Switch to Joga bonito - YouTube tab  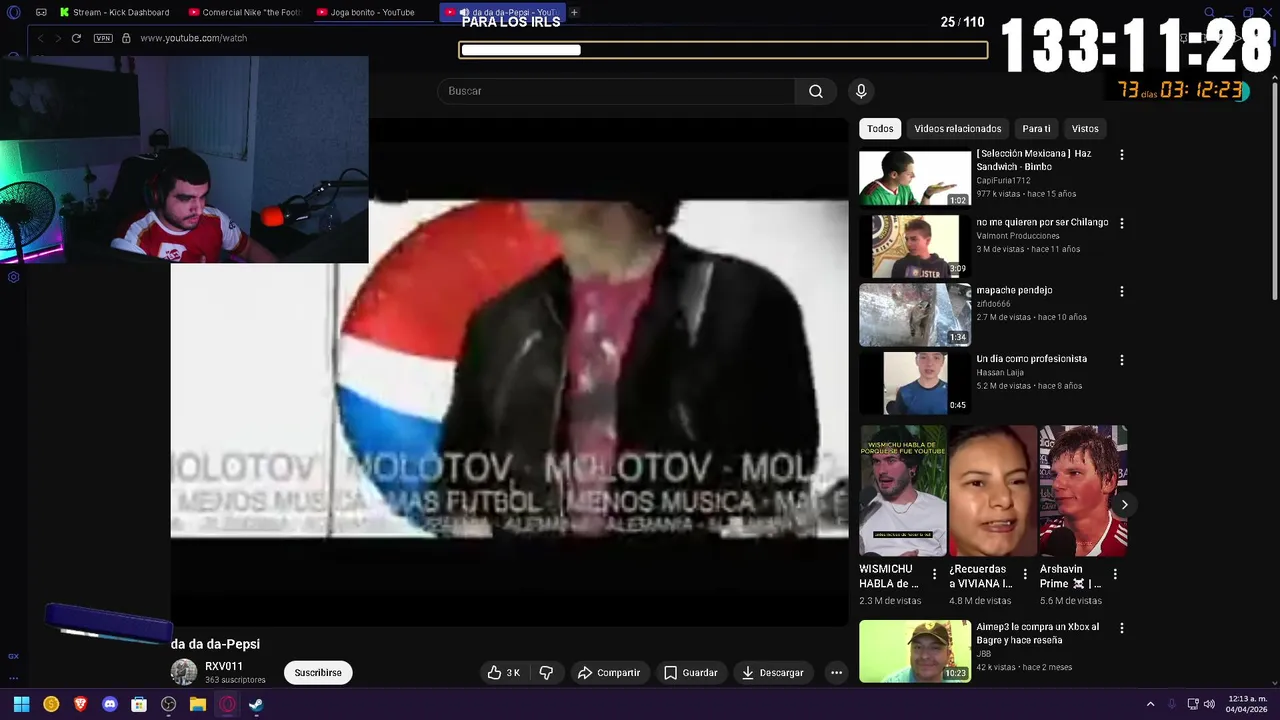click(x=372, y=12)
